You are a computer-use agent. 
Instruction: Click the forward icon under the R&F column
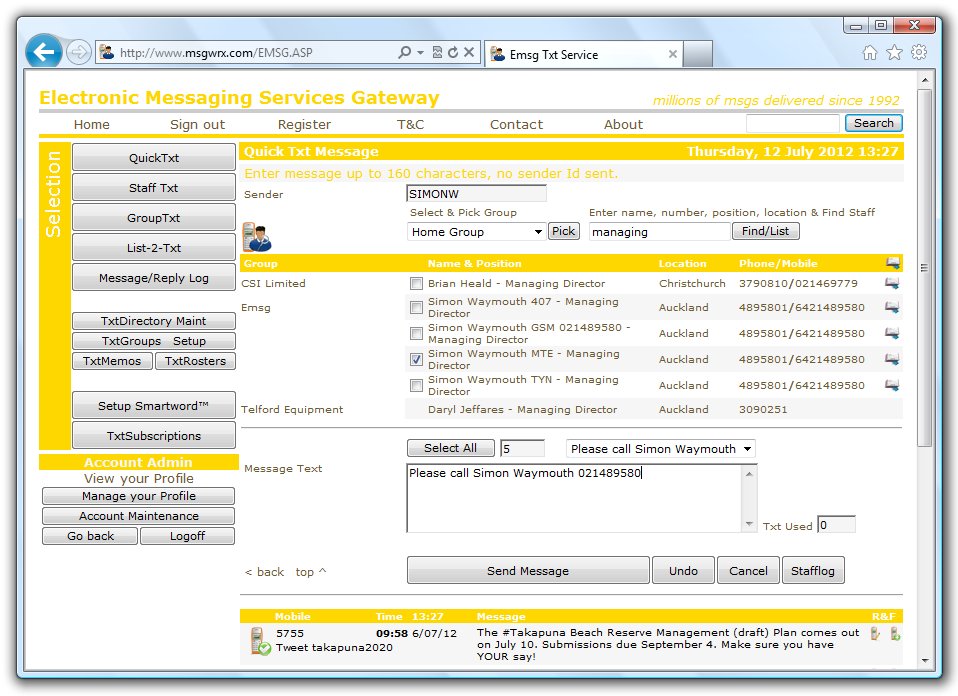pyautogui.click(x=894, y=632)
